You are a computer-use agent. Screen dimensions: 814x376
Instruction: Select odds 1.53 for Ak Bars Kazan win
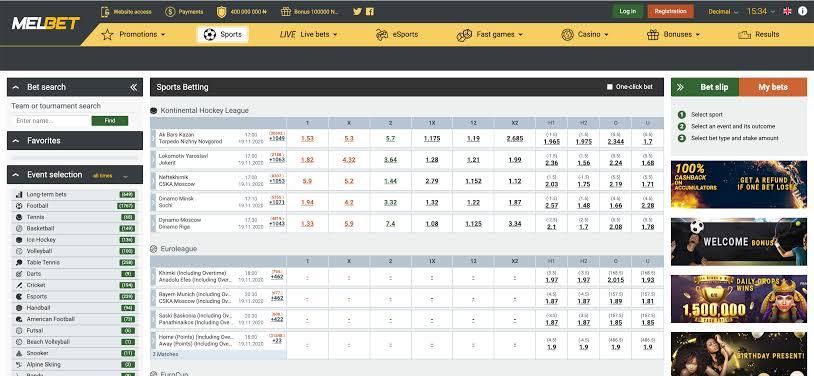(x=307, y=139)
